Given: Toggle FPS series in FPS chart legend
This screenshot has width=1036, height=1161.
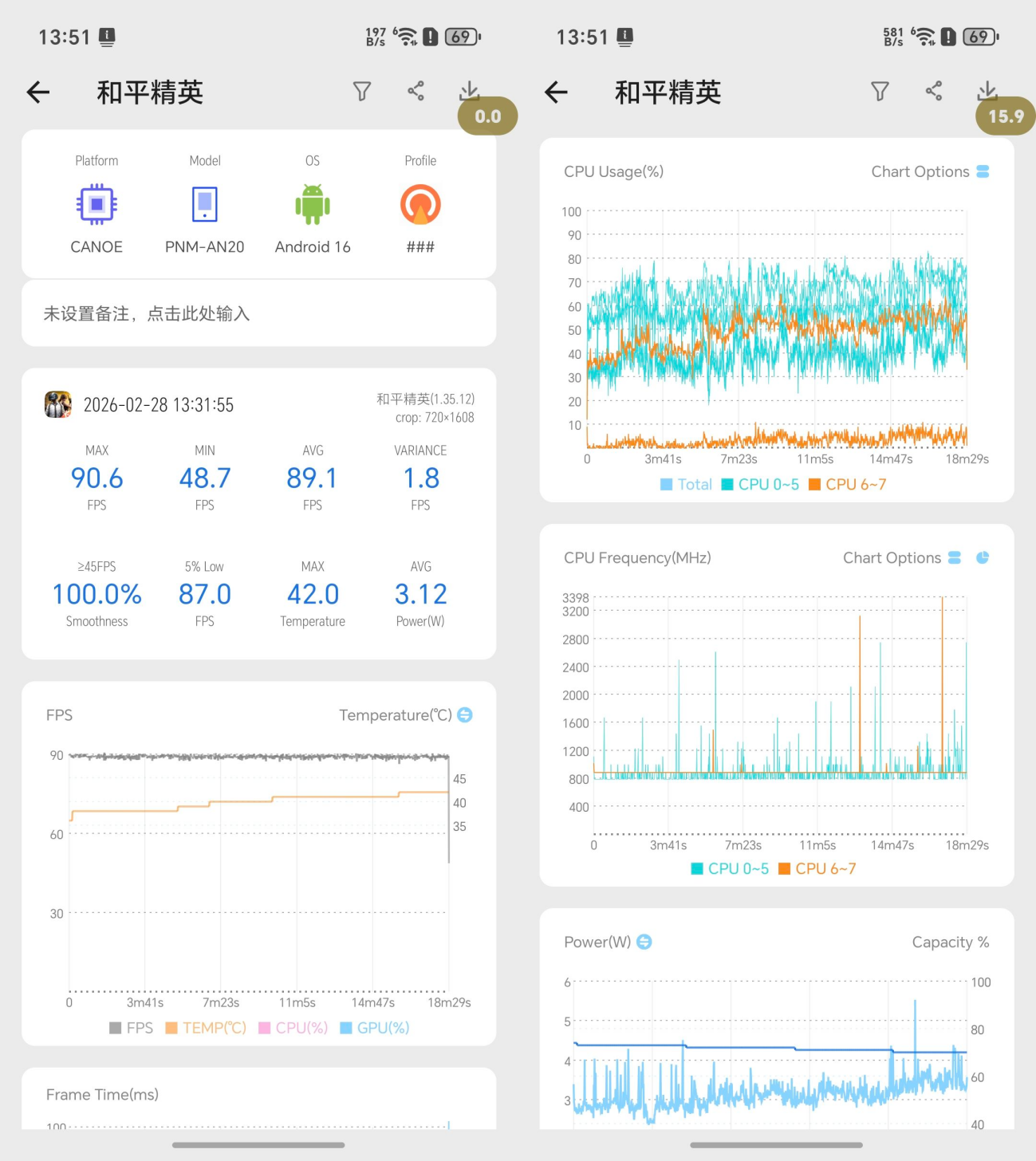Looking at the screenshot, I should point(131,1028).
